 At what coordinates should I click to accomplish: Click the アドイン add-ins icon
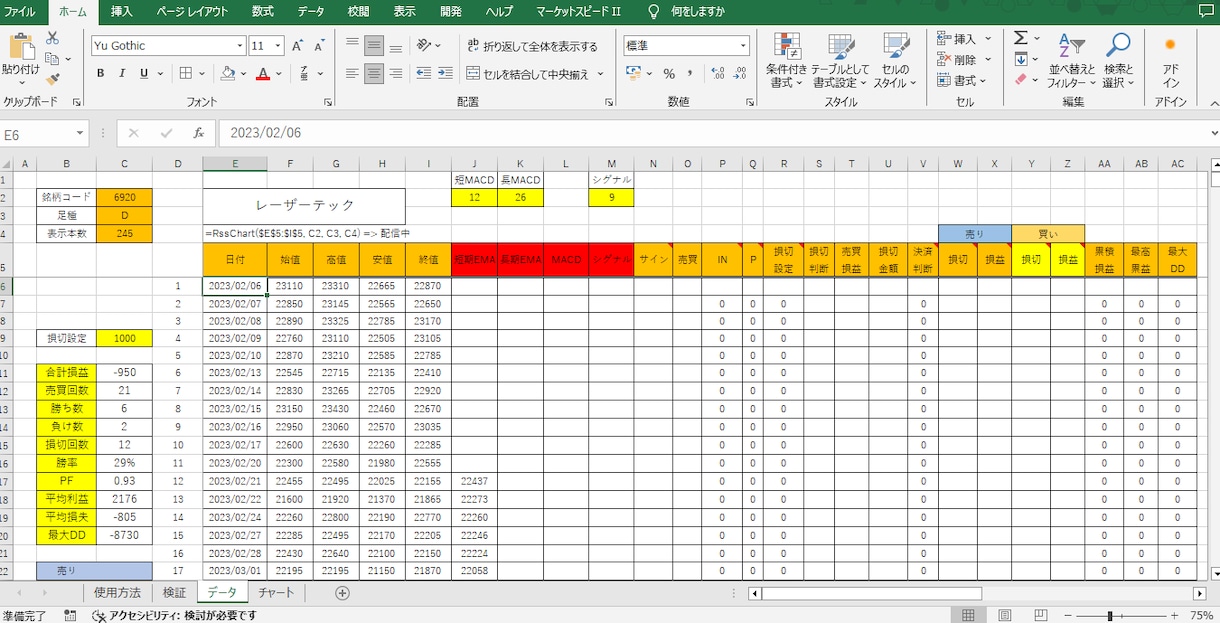point(1170,58)
